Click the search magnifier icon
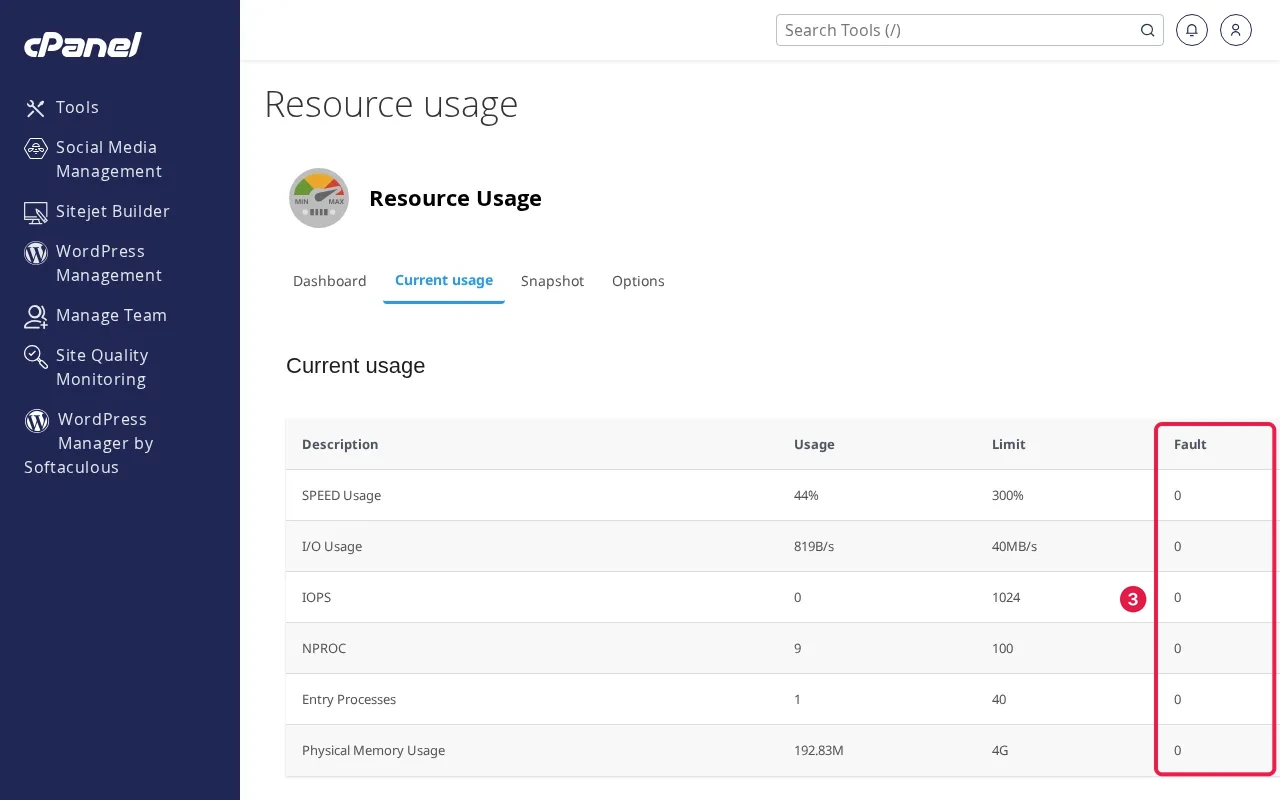 [1148, 30]
